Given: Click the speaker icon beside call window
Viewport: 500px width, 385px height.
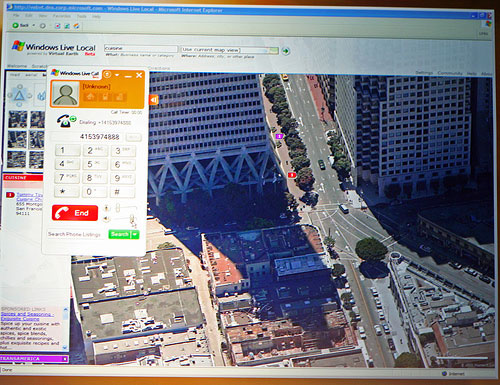Looking at the screenshot, I should [154, 100].
